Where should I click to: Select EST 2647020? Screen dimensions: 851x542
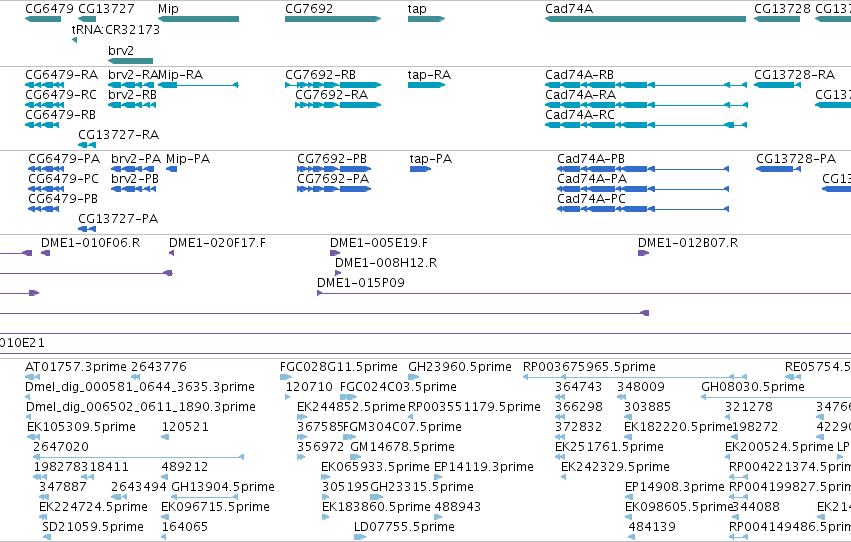click(138, 457)
